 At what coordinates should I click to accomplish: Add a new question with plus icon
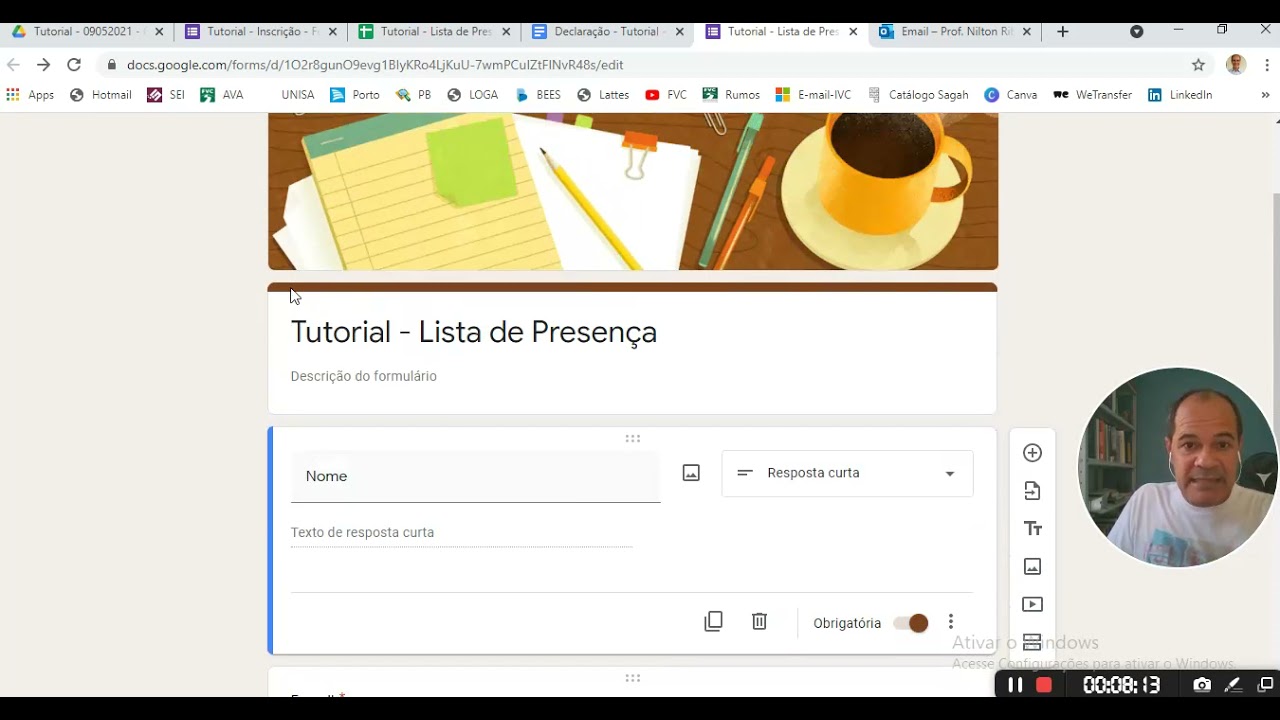click(x=1032, y=453)
